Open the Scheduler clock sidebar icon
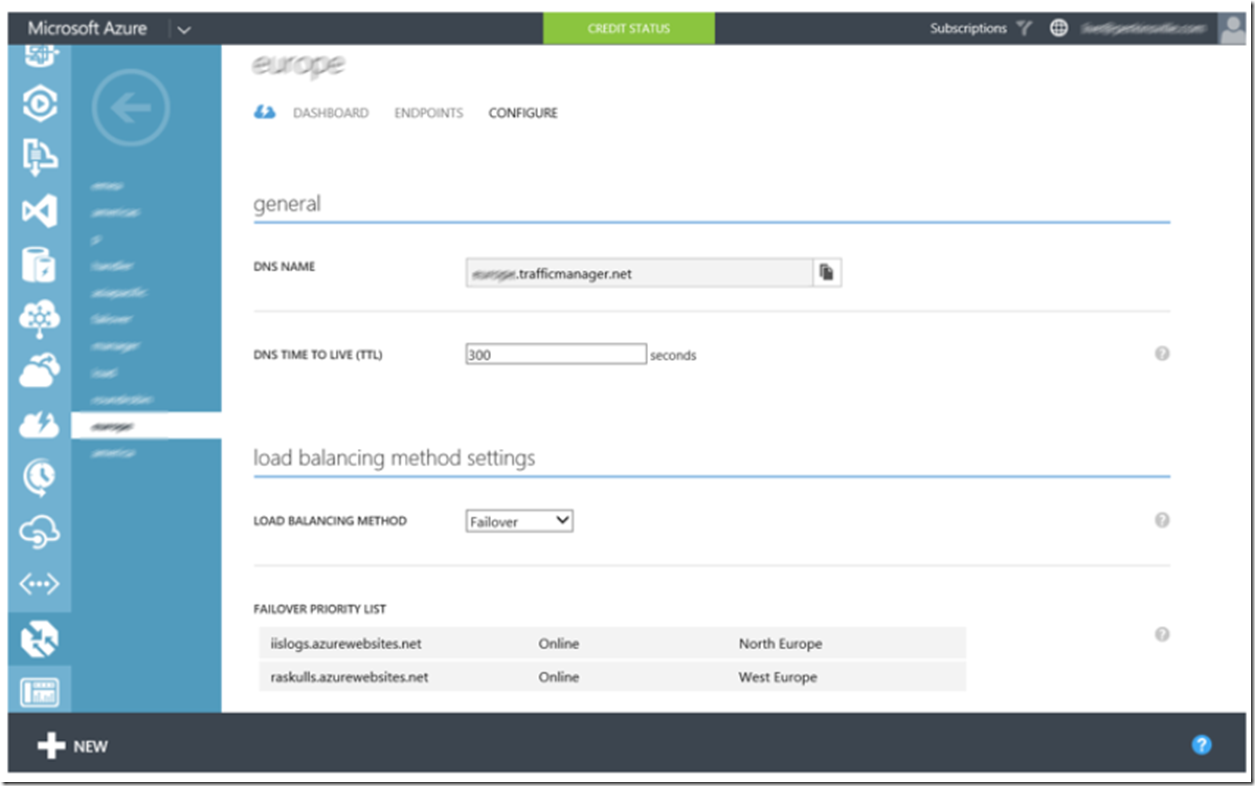Viewport: 1255px width, 786px height. point(39,478)
